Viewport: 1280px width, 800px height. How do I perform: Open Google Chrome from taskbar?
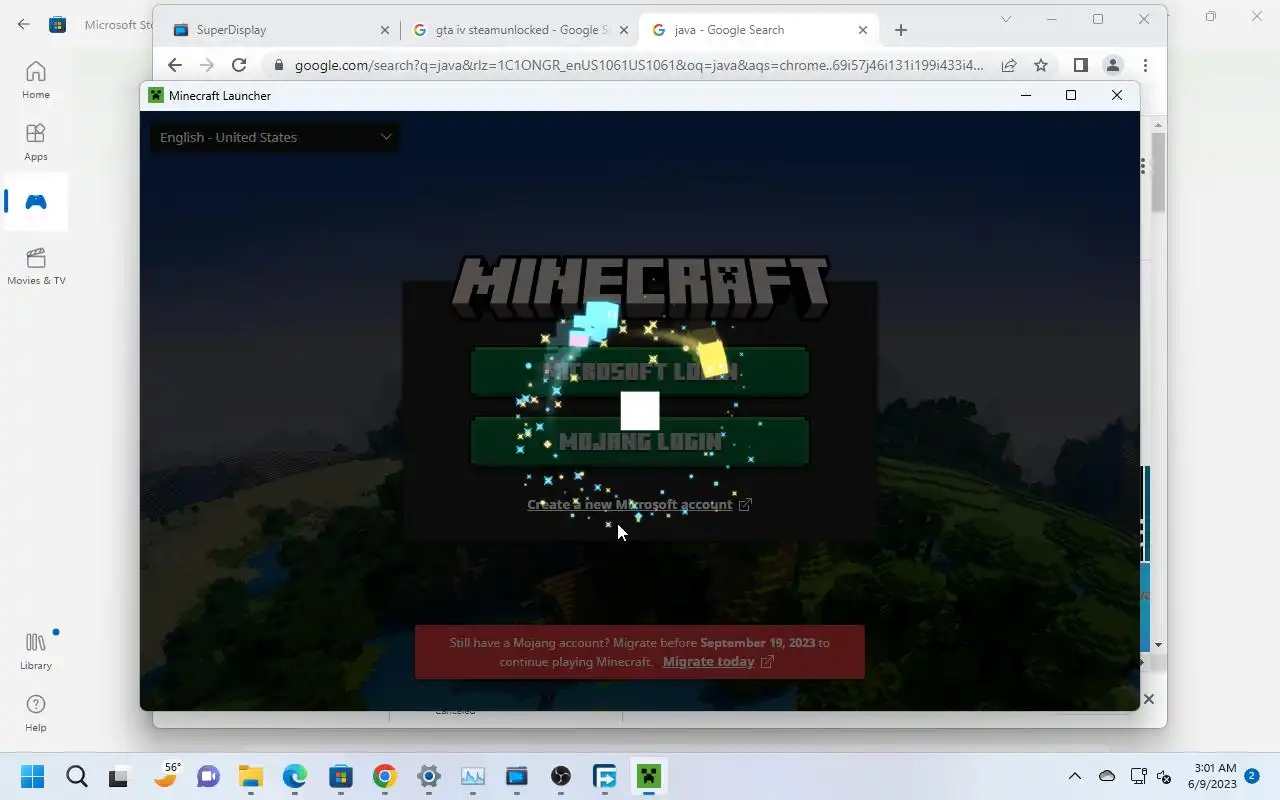(x=384, y=777)
